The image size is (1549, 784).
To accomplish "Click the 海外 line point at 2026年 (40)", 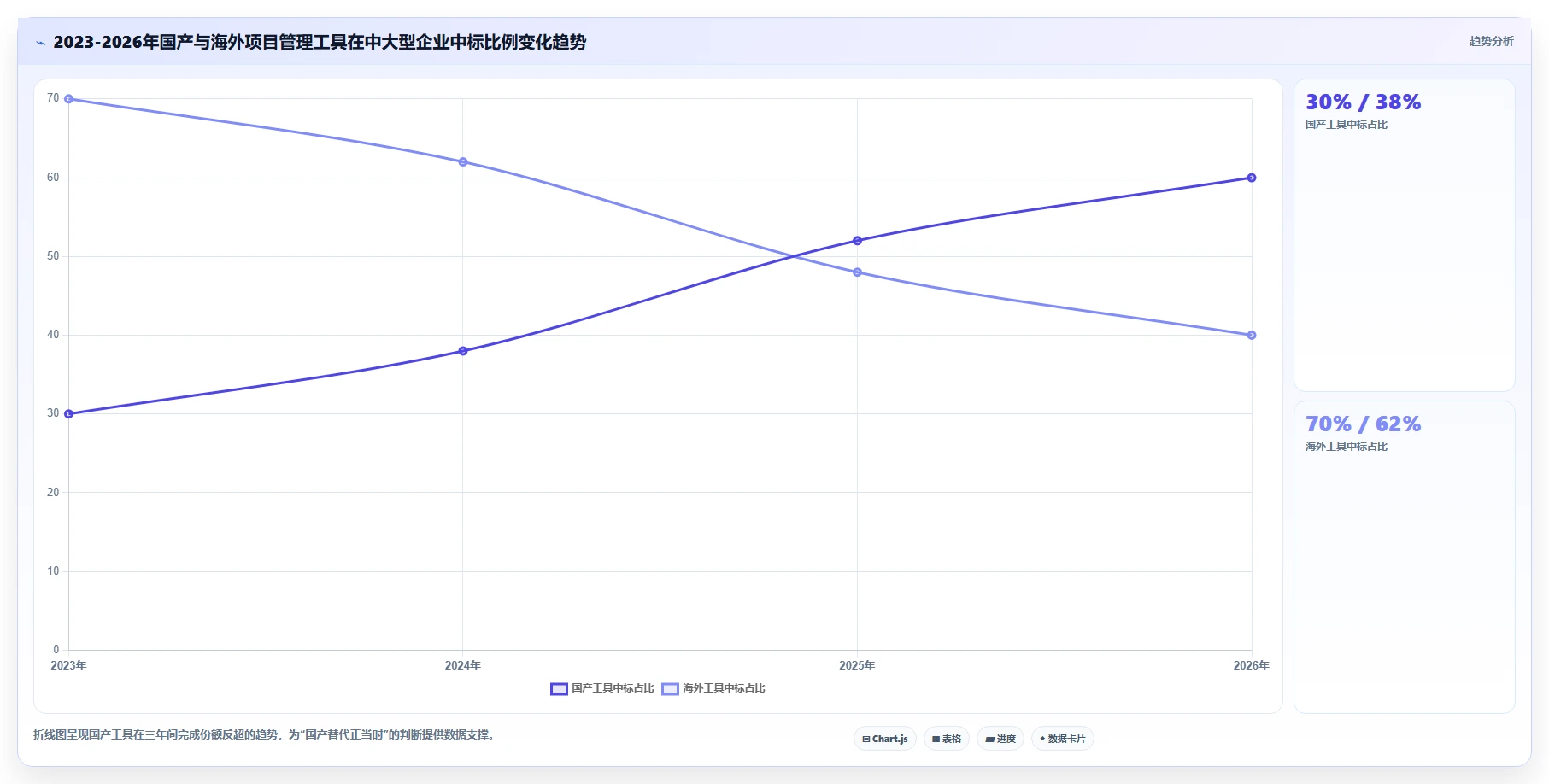I will coord(1252,335).
